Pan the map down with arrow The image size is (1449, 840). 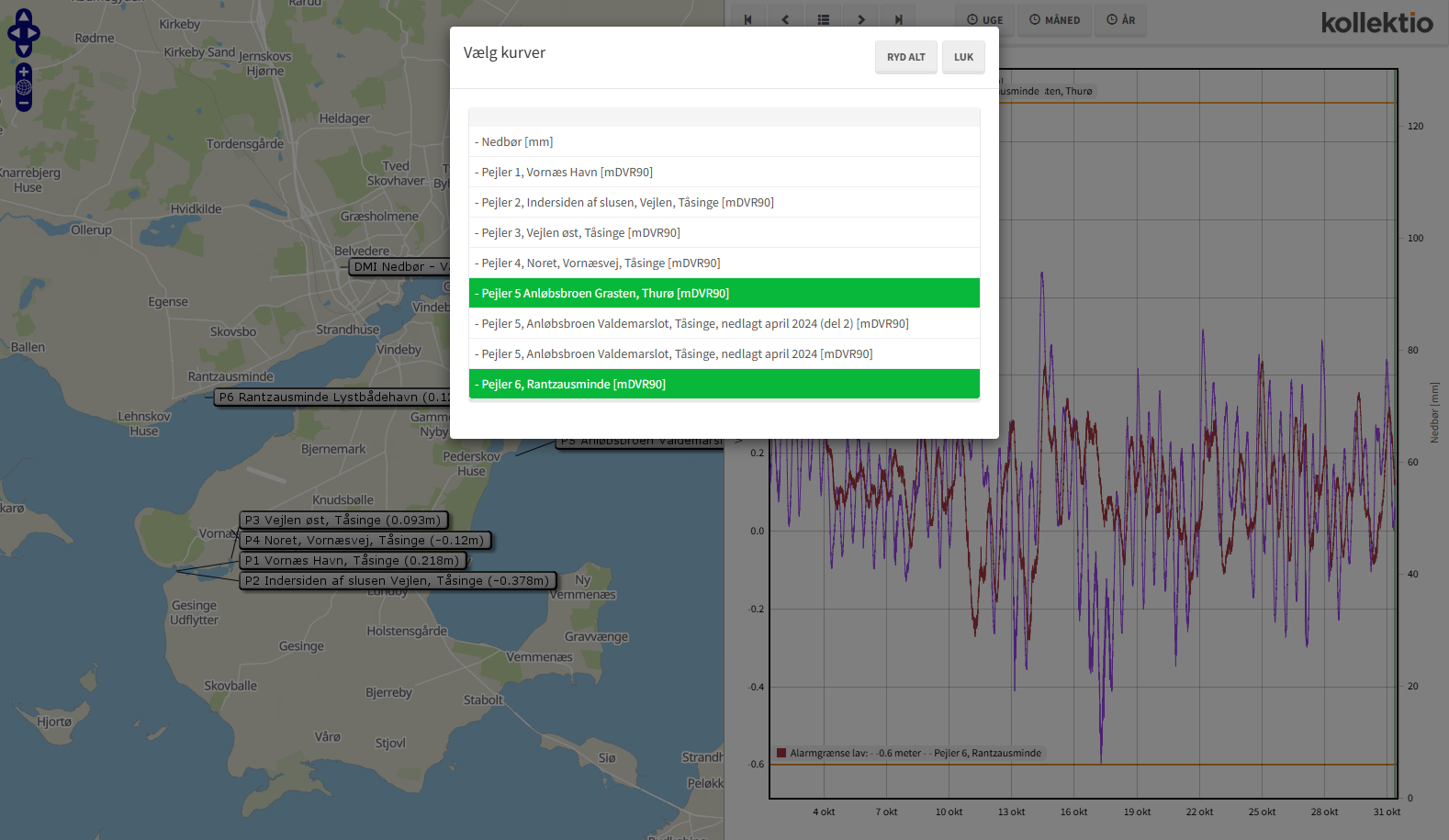pos(24,50)
